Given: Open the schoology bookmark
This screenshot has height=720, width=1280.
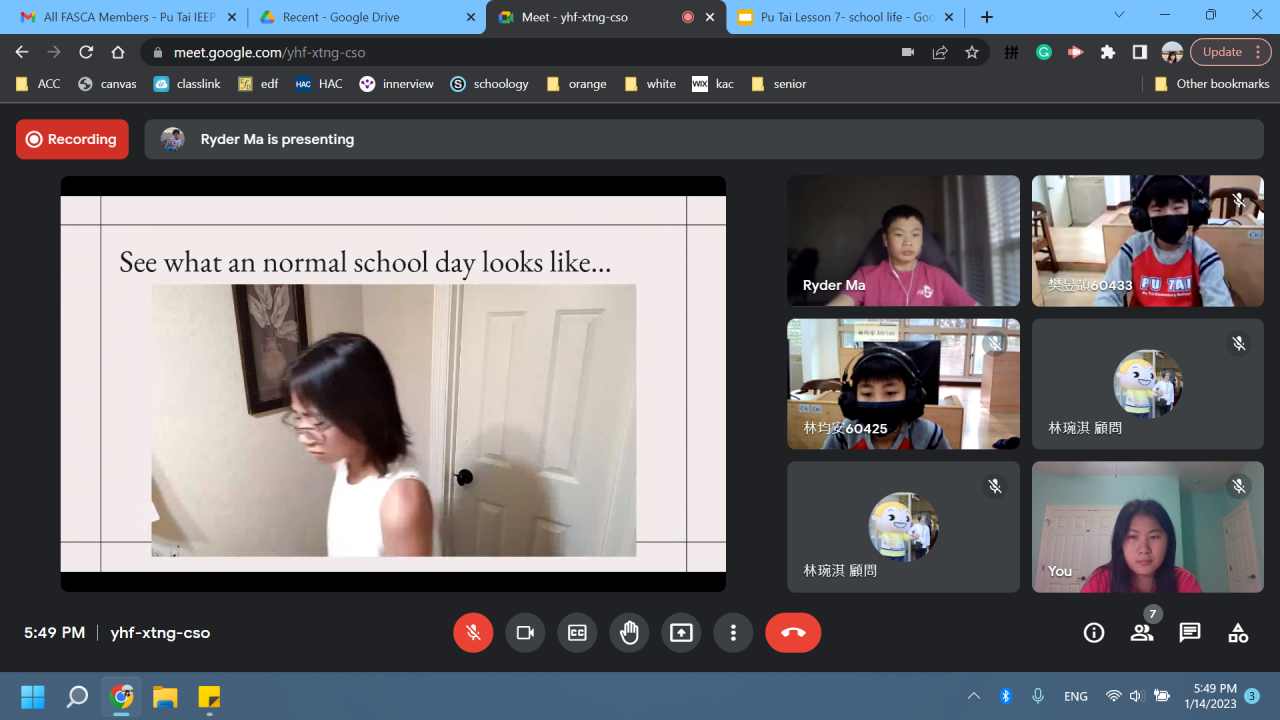Looking at the screenshot, I should point(489,84).
